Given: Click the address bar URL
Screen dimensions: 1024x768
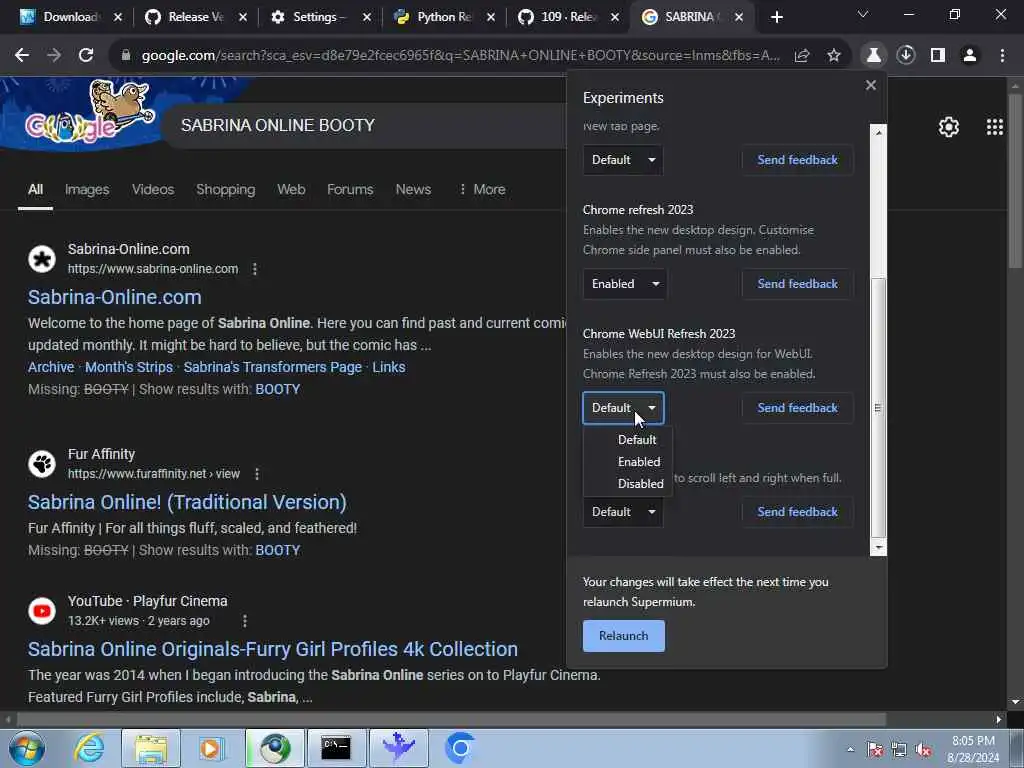Looking at the screenshot, I should pos(460,56).
